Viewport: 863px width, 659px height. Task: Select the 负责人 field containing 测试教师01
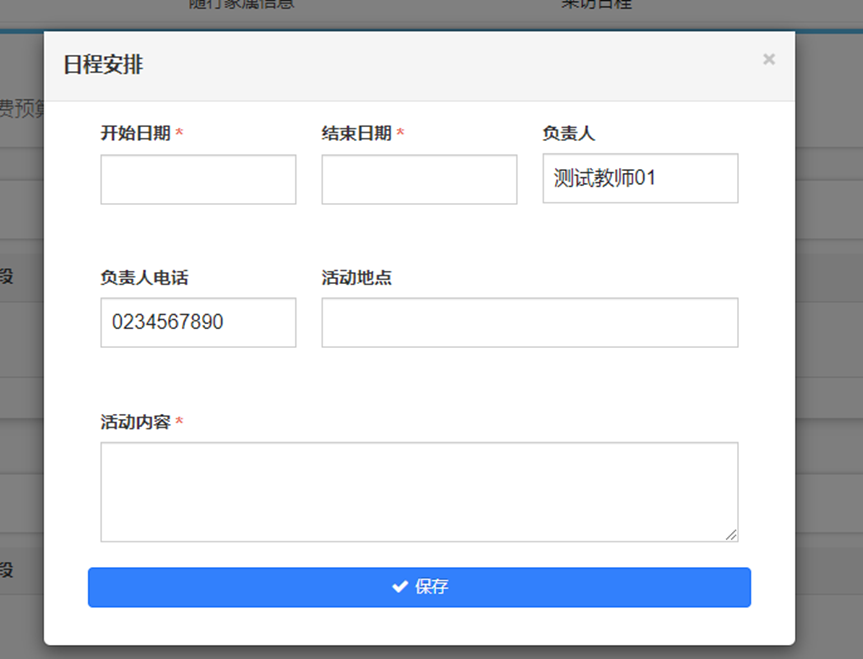tap(640, 179)
